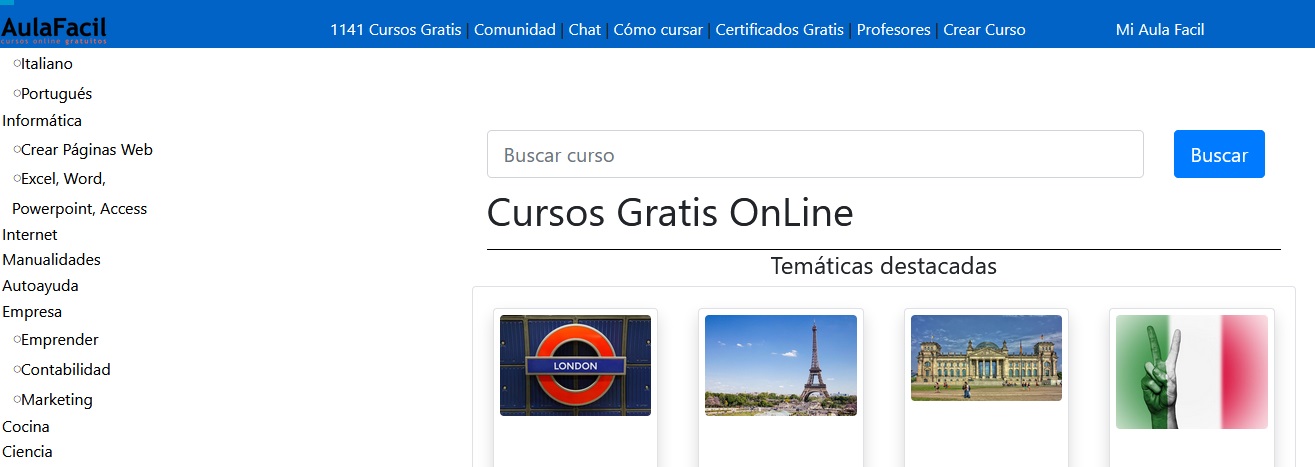Open the Autoayuda category
The height and width of the screenshot is (467, 1315).
(x=40, y=286)
